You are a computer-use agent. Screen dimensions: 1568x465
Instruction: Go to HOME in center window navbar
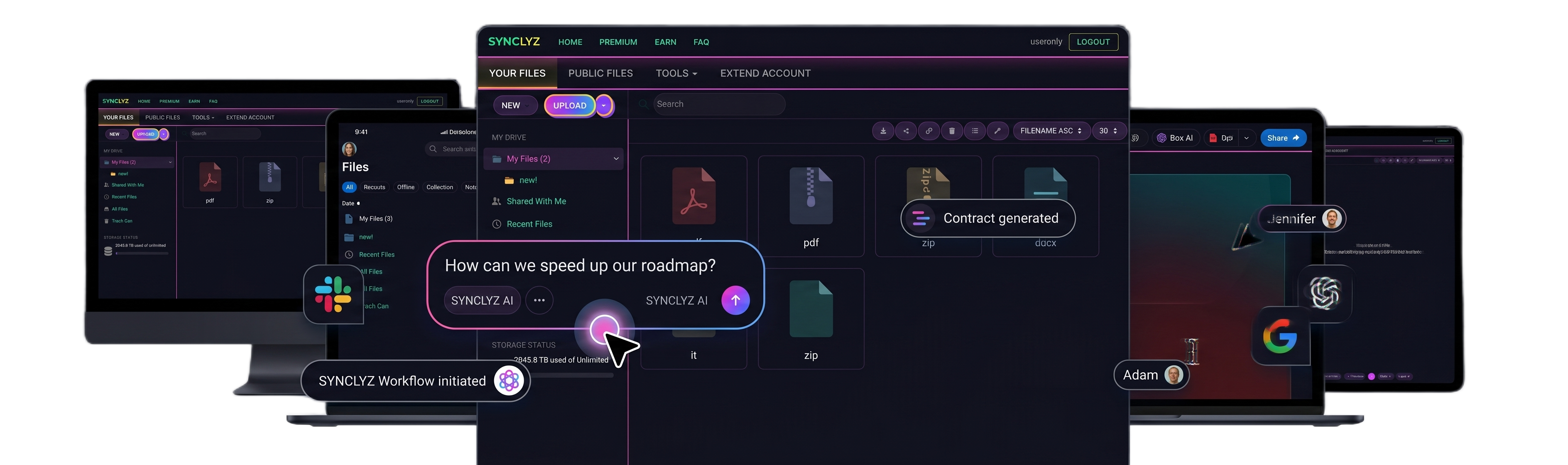570,42
